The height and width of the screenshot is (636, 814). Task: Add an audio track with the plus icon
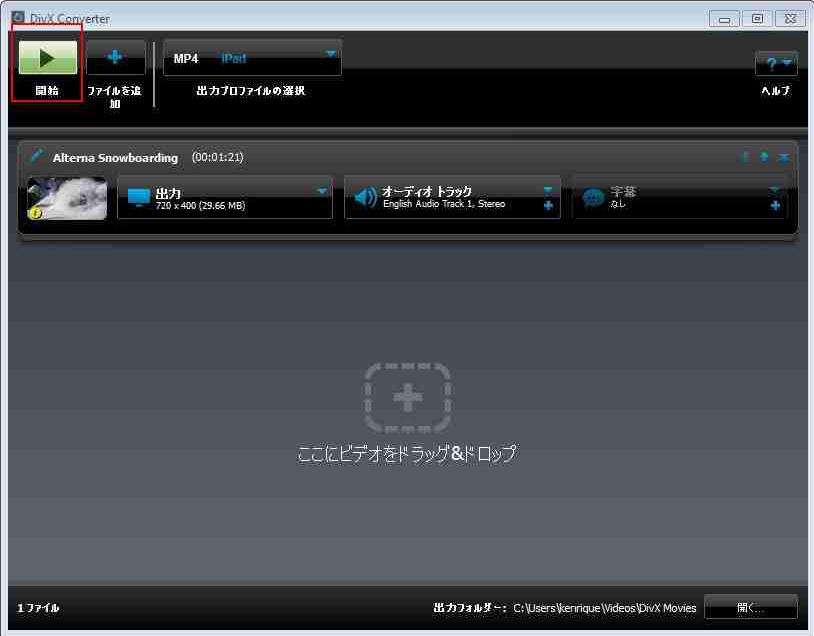click(x=548, y=206)
